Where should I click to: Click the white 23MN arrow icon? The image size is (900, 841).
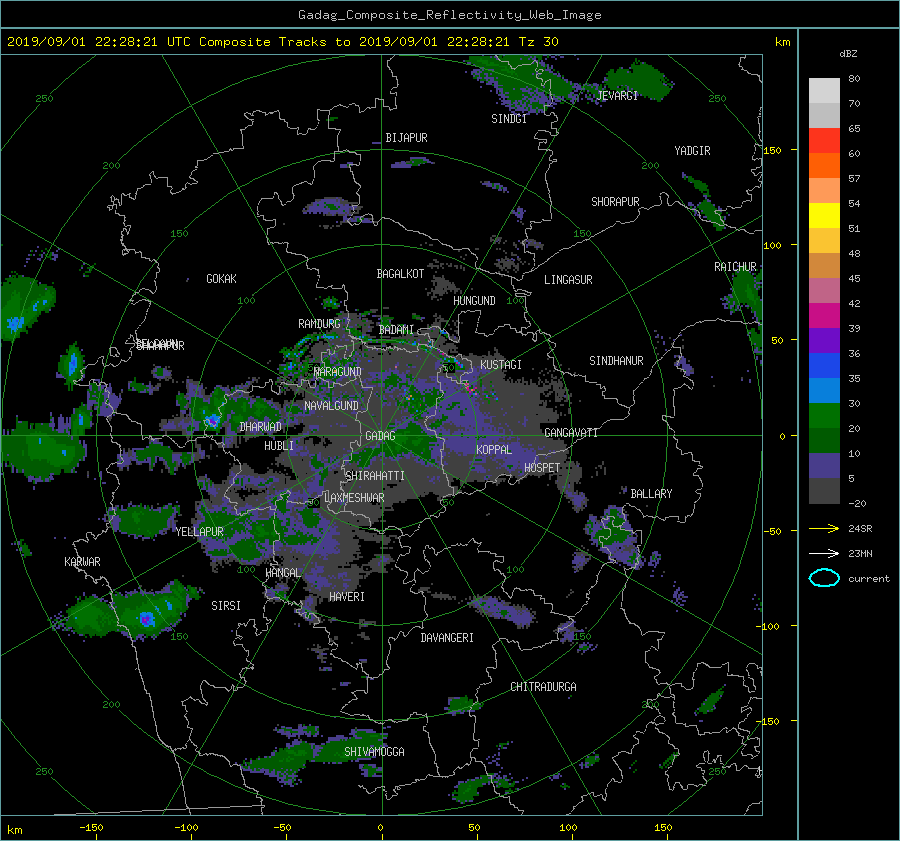point(824,553)
